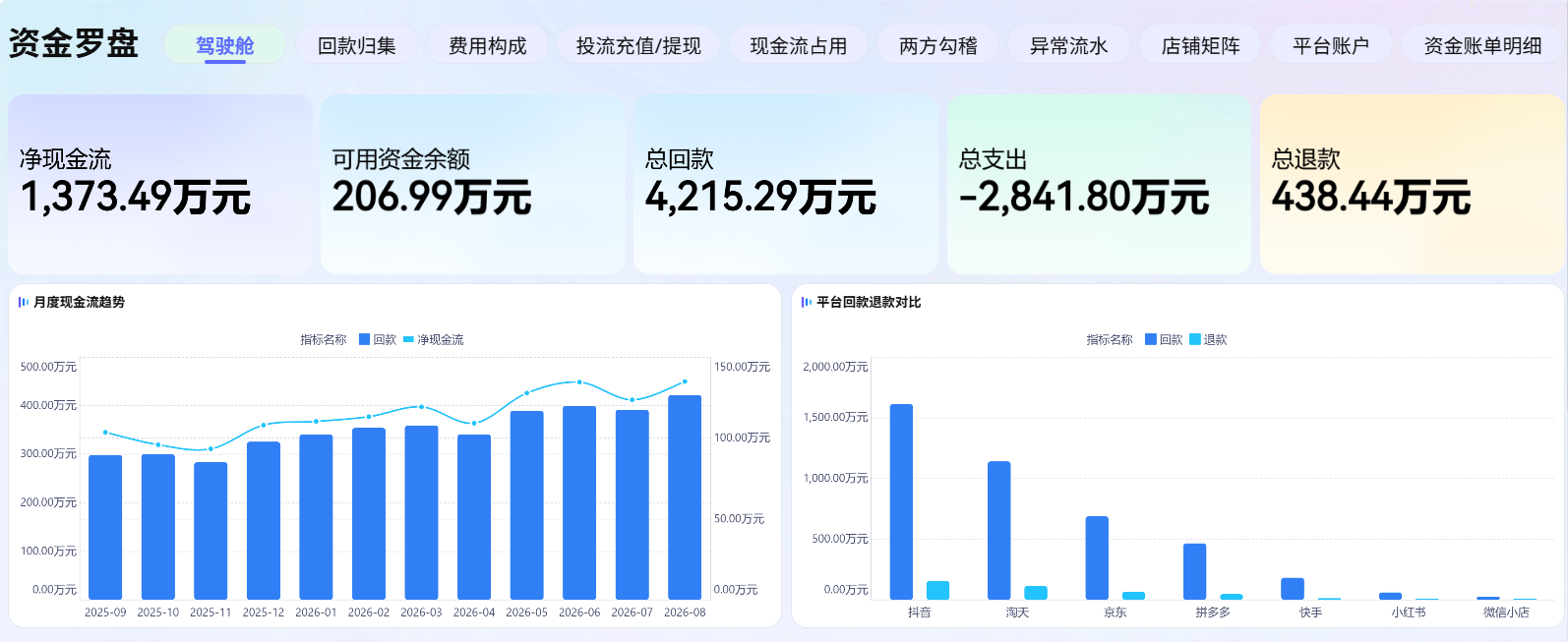Toggle 净现金流 legend swatch in trend chart
This screenshot has height=642, width=1568.
pyautogui.click(x=408, y=339)
